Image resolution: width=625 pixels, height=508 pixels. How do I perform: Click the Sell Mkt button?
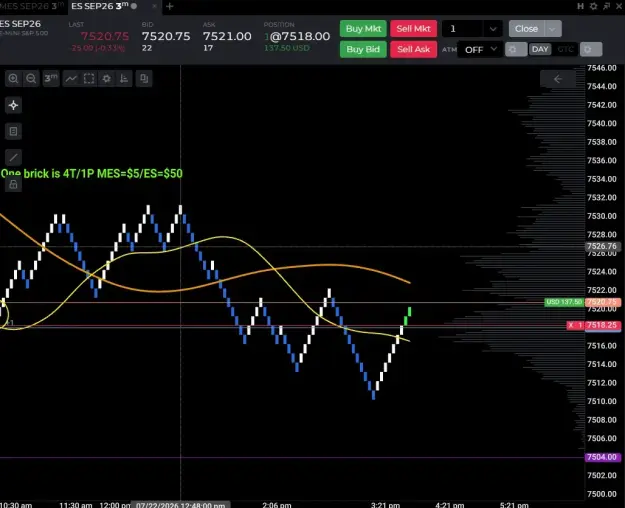pos(413,29)
